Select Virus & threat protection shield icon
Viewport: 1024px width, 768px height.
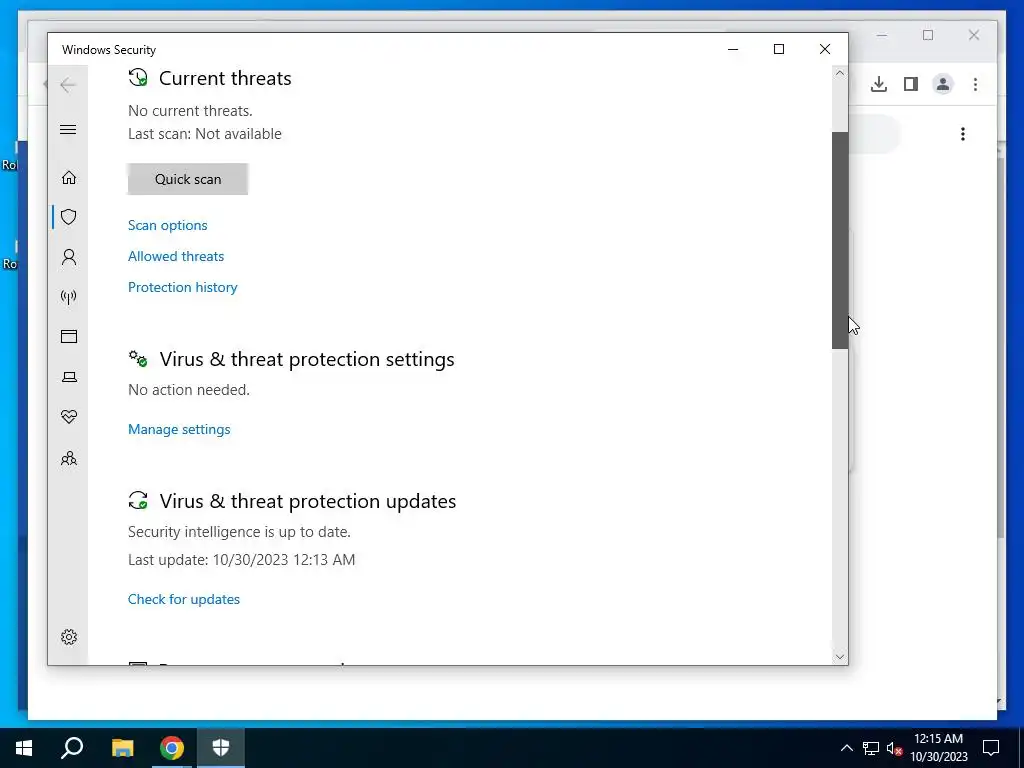pos(69,217)
